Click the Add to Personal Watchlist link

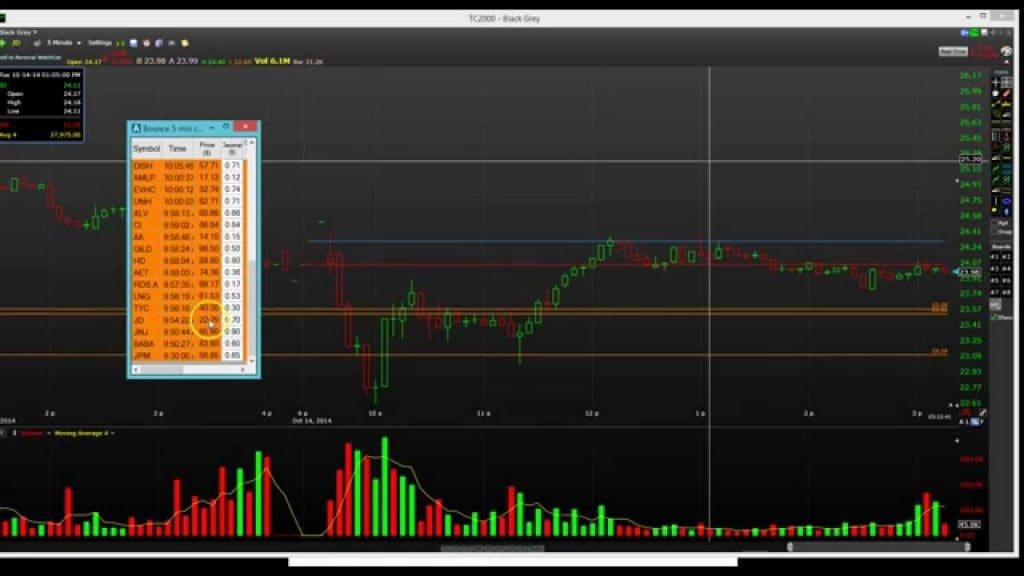tap(31, 58)
